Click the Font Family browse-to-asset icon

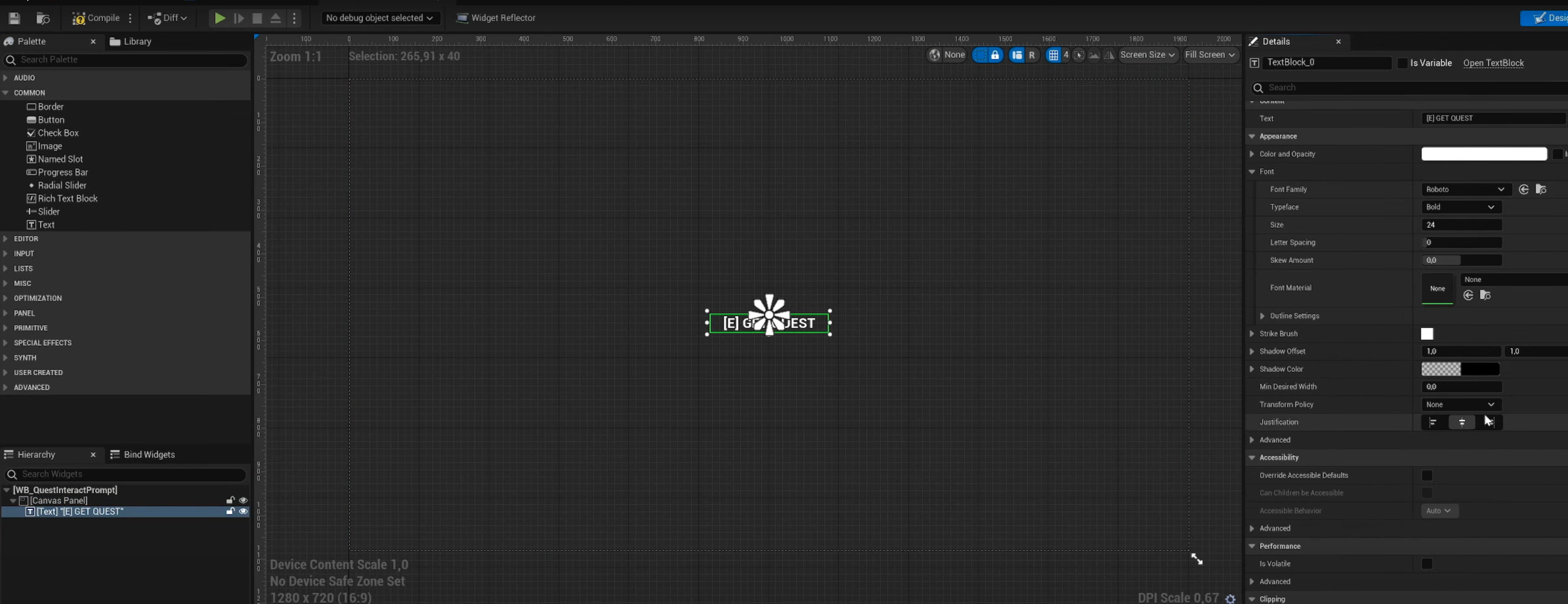[1541, 190]
